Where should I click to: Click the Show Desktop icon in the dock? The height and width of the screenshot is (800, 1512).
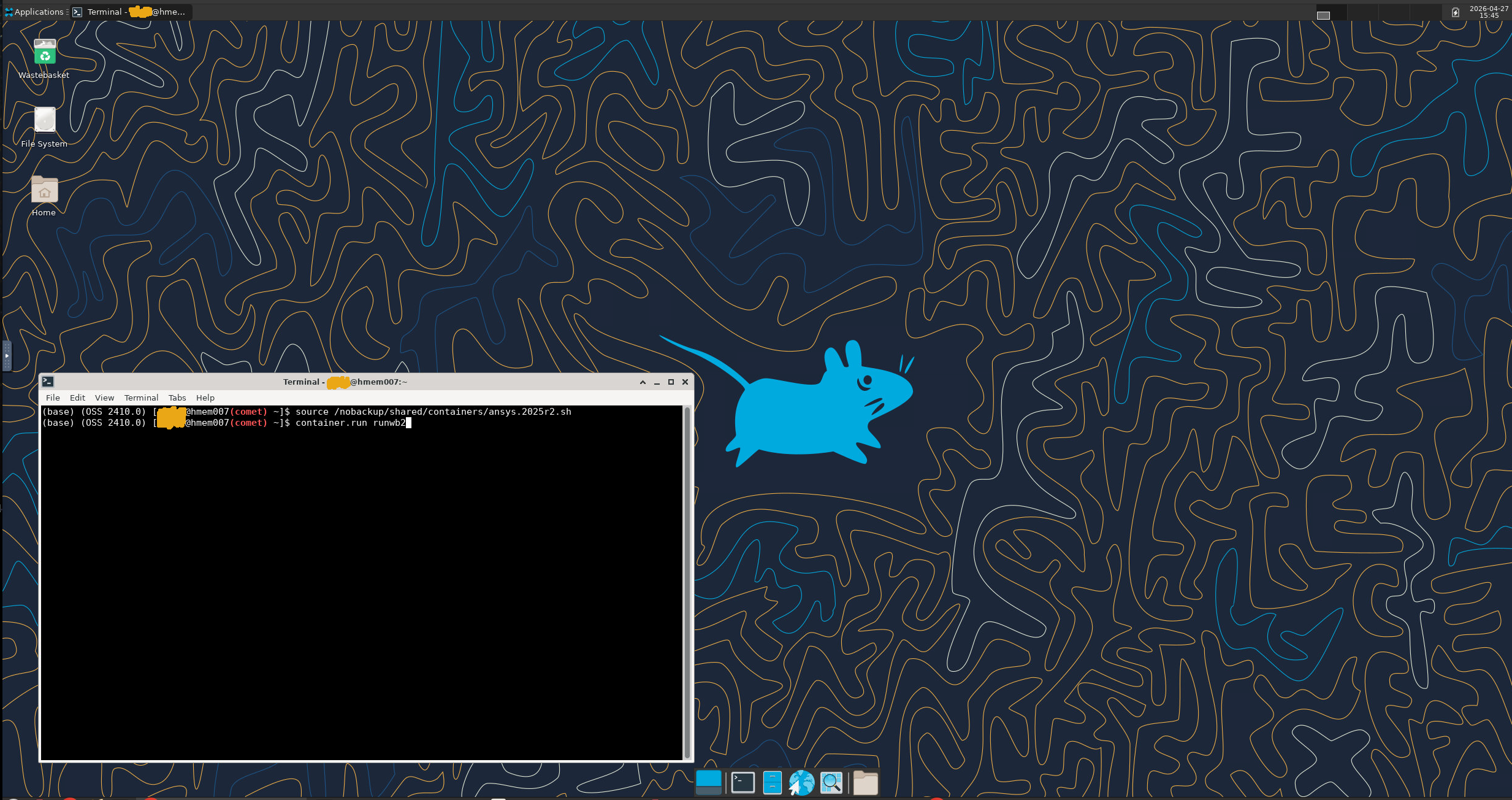709,782
